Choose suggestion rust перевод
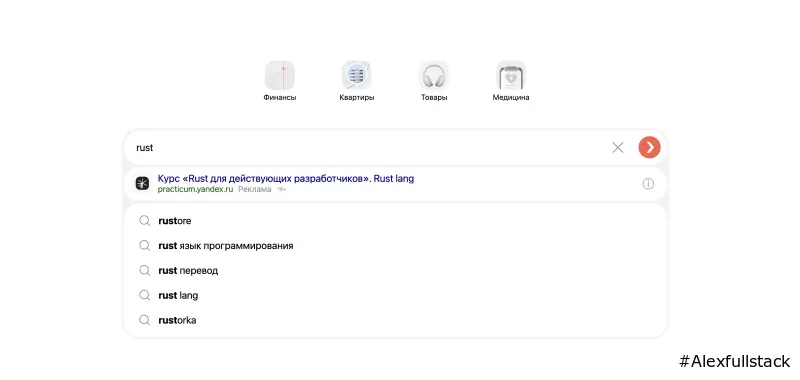 pos(395,271)
